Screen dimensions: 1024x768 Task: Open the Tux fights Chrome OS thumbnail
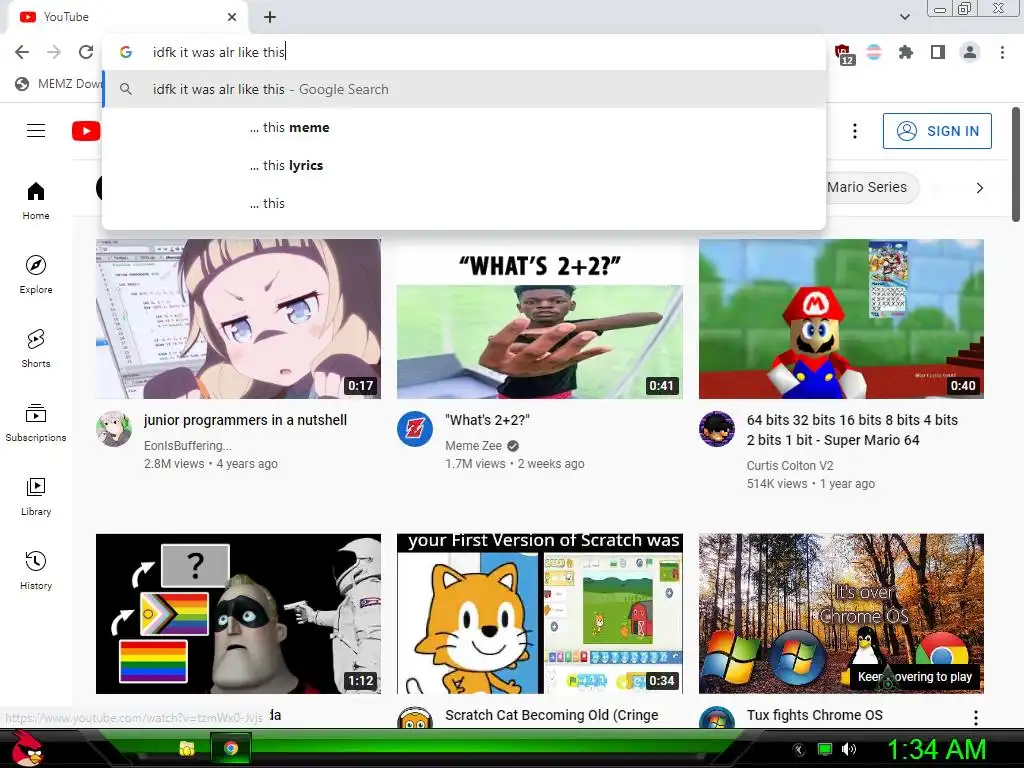point(841,614)
